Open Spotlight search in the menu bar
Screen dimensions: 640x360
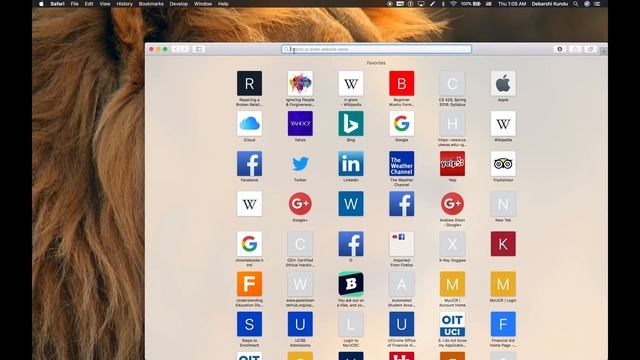pos(576,4)
